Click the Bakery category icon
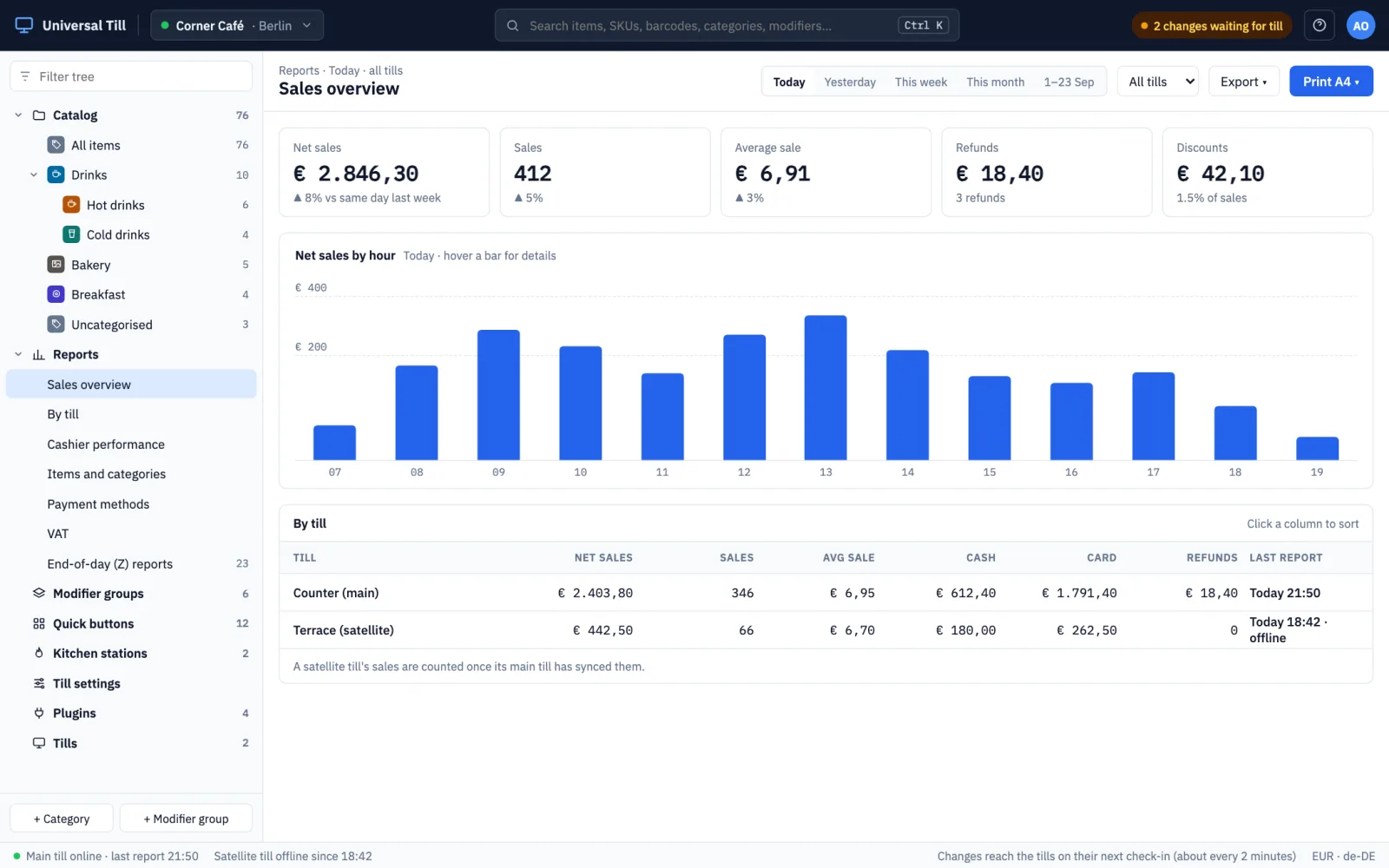 [56, 265]
